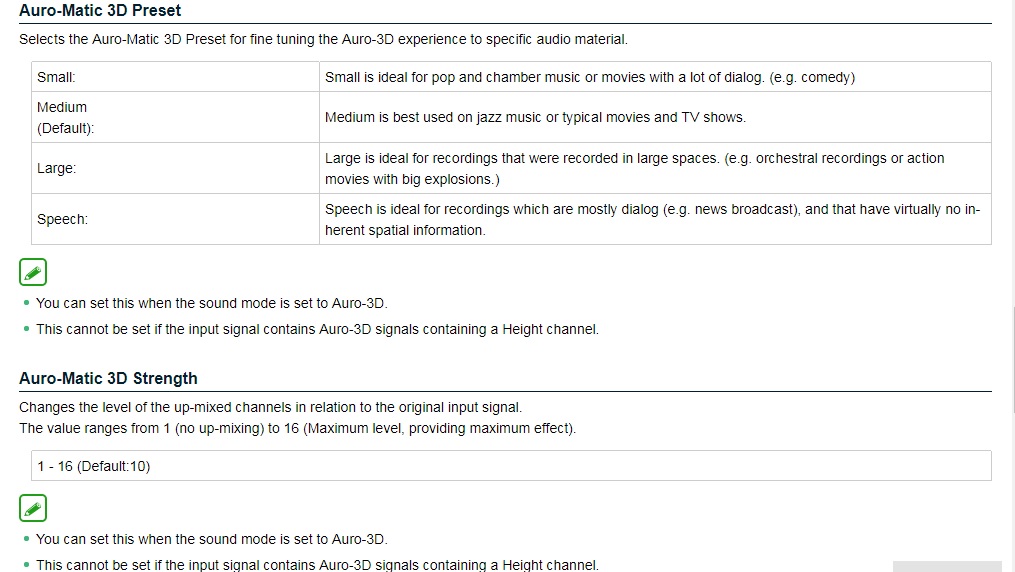Click the Height channel note under the Preset section
The width and height of the screenshot is (1015, 572).
click(317, 329)
